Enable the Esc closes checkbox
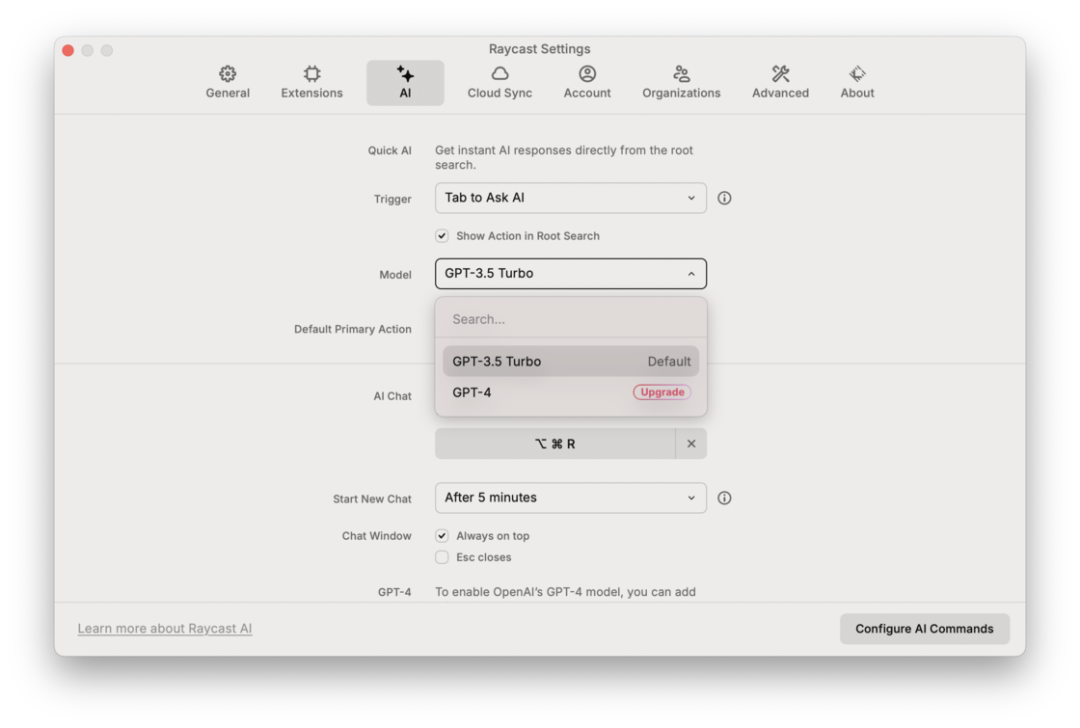The image size is (1080, 728). 442,557
